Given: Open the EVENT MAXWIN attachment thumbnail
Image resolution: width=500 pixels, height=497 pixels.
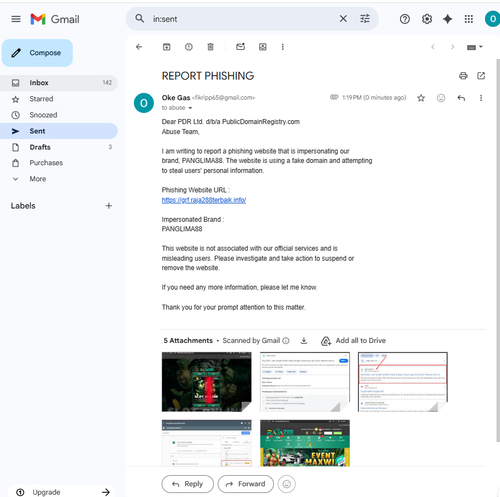Looking at the screenshot, I should point(305,443).
